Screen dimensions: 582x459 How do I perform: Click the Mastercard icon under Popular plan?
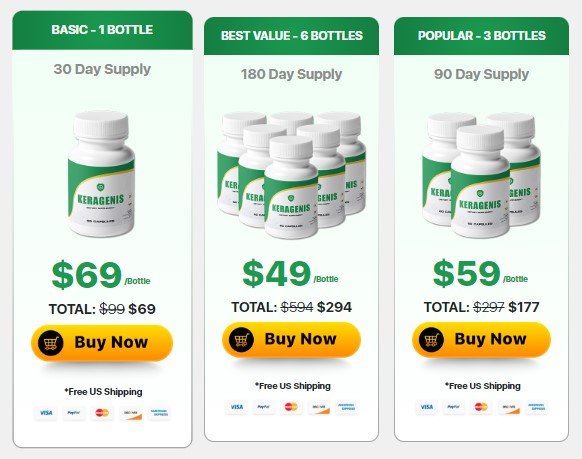(481, 407)
